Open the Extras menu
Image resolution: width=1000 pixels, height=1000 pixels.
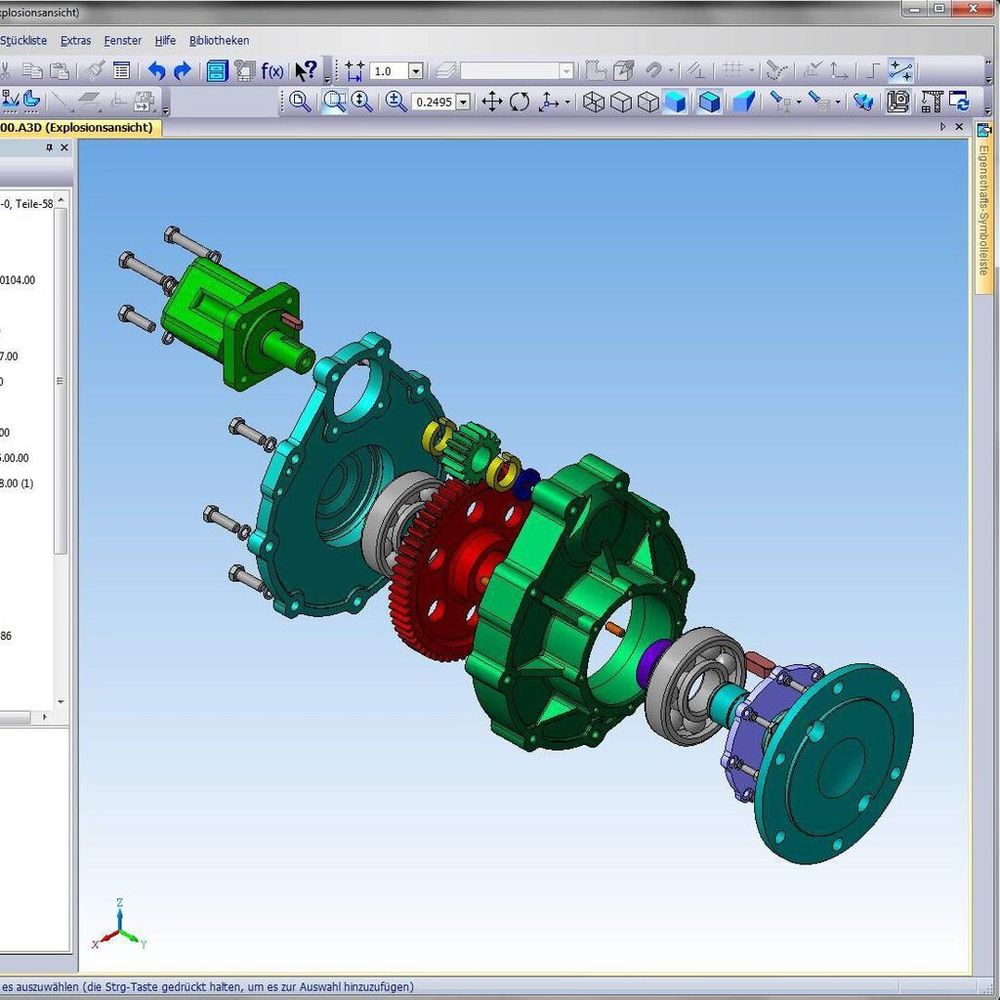coord(75,41)
